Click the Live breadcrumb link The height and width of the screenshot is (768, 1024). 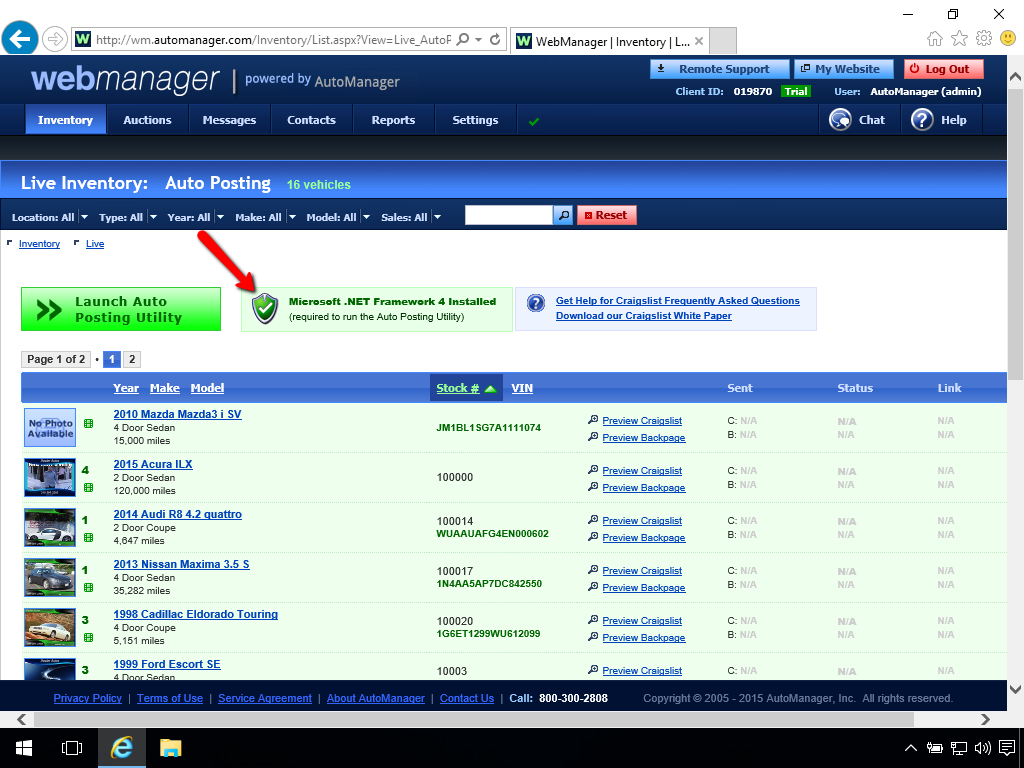pyautogui.click(x=95, y=244)
